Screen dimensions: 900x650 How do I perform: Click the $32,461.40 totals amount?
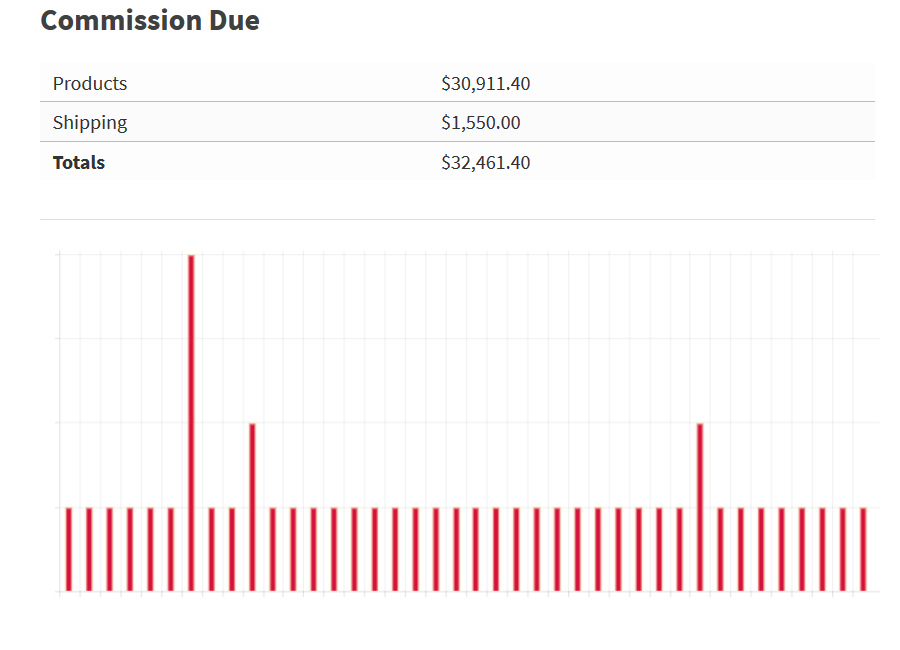[x=485, y=162]
